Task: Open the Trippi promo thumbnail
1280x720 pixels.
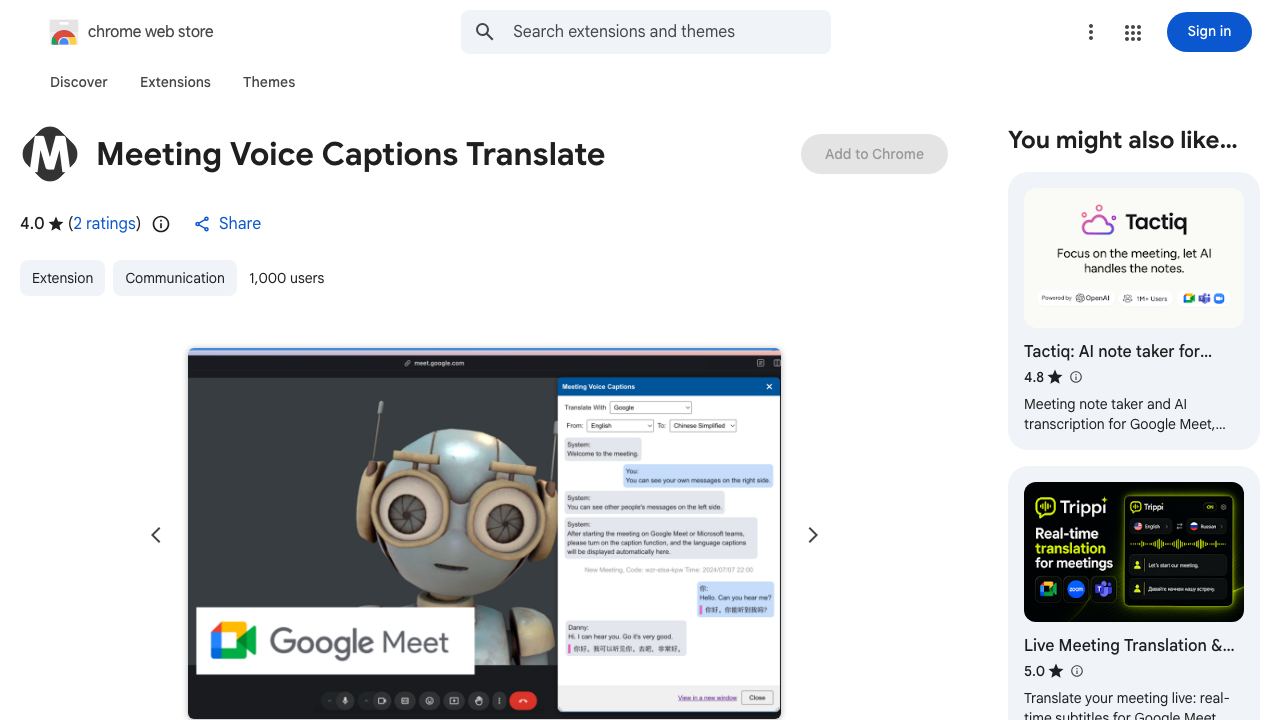Action: click(x=1134, y=552)
